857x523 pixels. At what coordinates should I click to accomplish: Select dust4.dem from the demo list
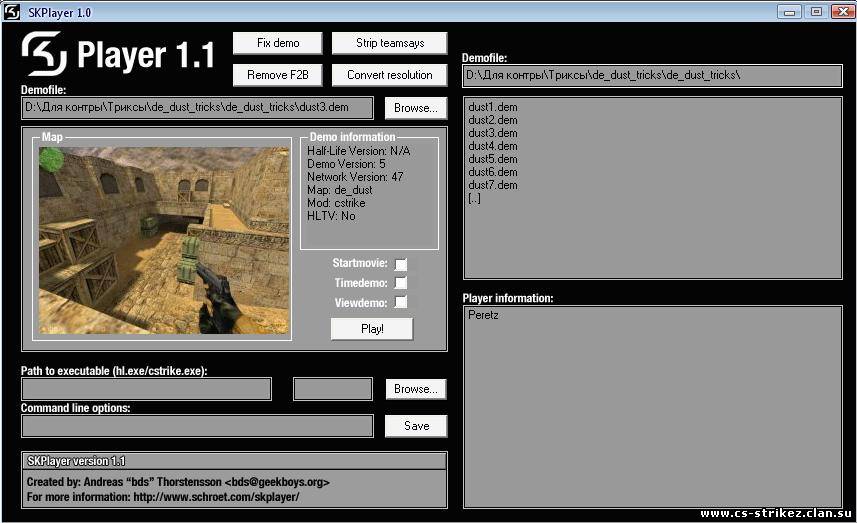[x=493, y=146]
